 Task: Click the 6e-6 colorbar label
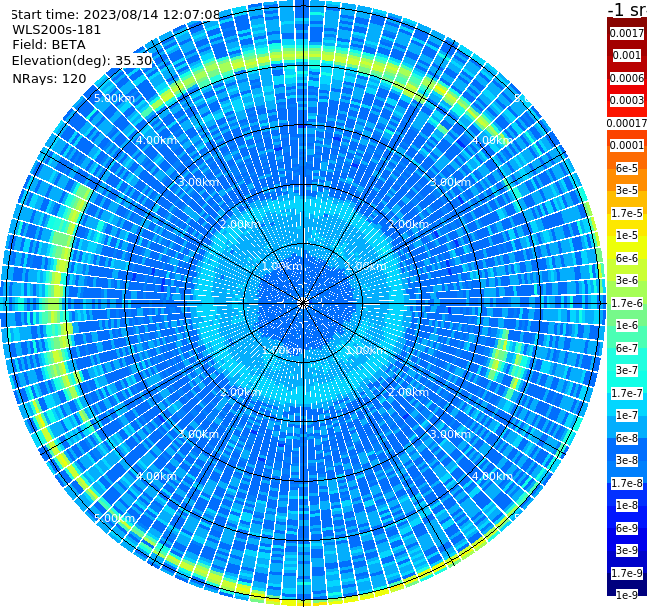coord(627,258)
